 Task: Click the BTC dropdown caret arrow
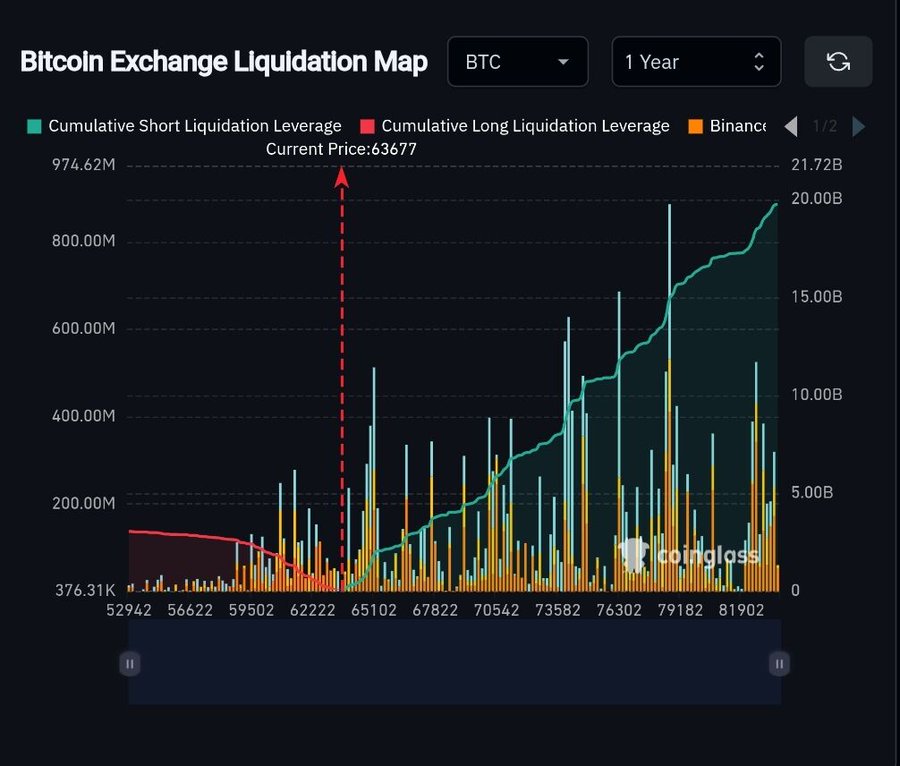pos(564,61)
